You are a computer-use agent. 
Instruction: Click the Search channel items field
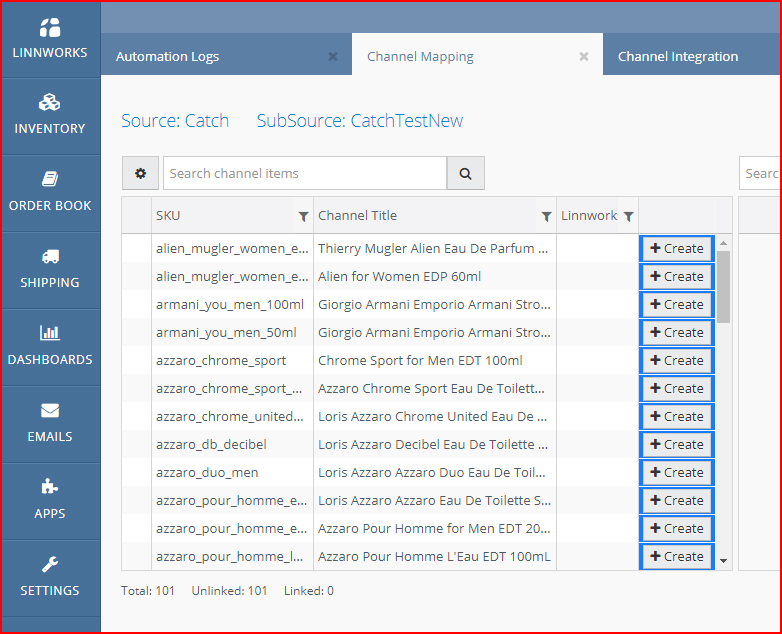point(305,173)
